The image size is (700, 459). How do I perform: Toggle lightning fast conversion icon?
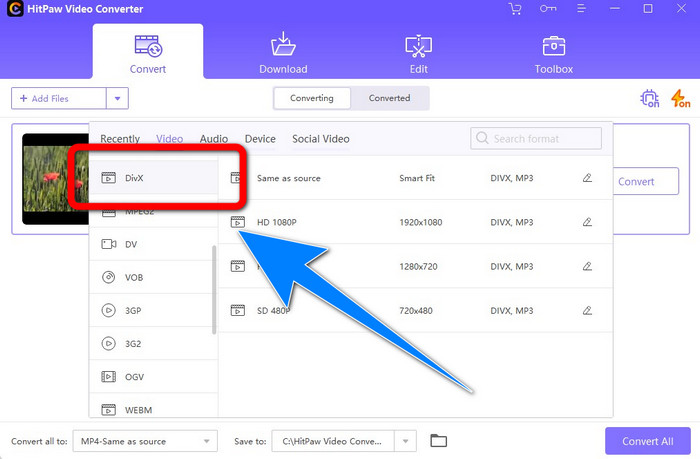point(680,98)
